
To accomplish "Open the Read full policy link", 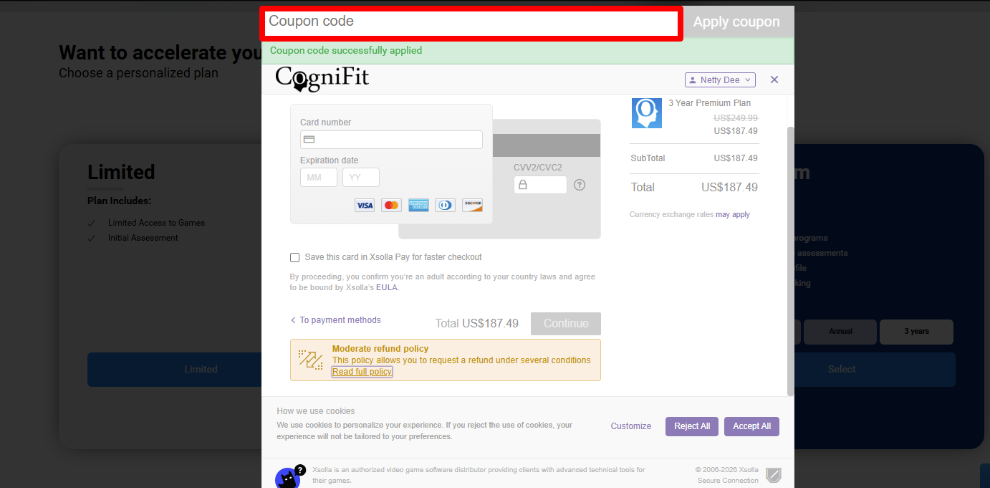I will pyautogui.click(x=362, y=372).
